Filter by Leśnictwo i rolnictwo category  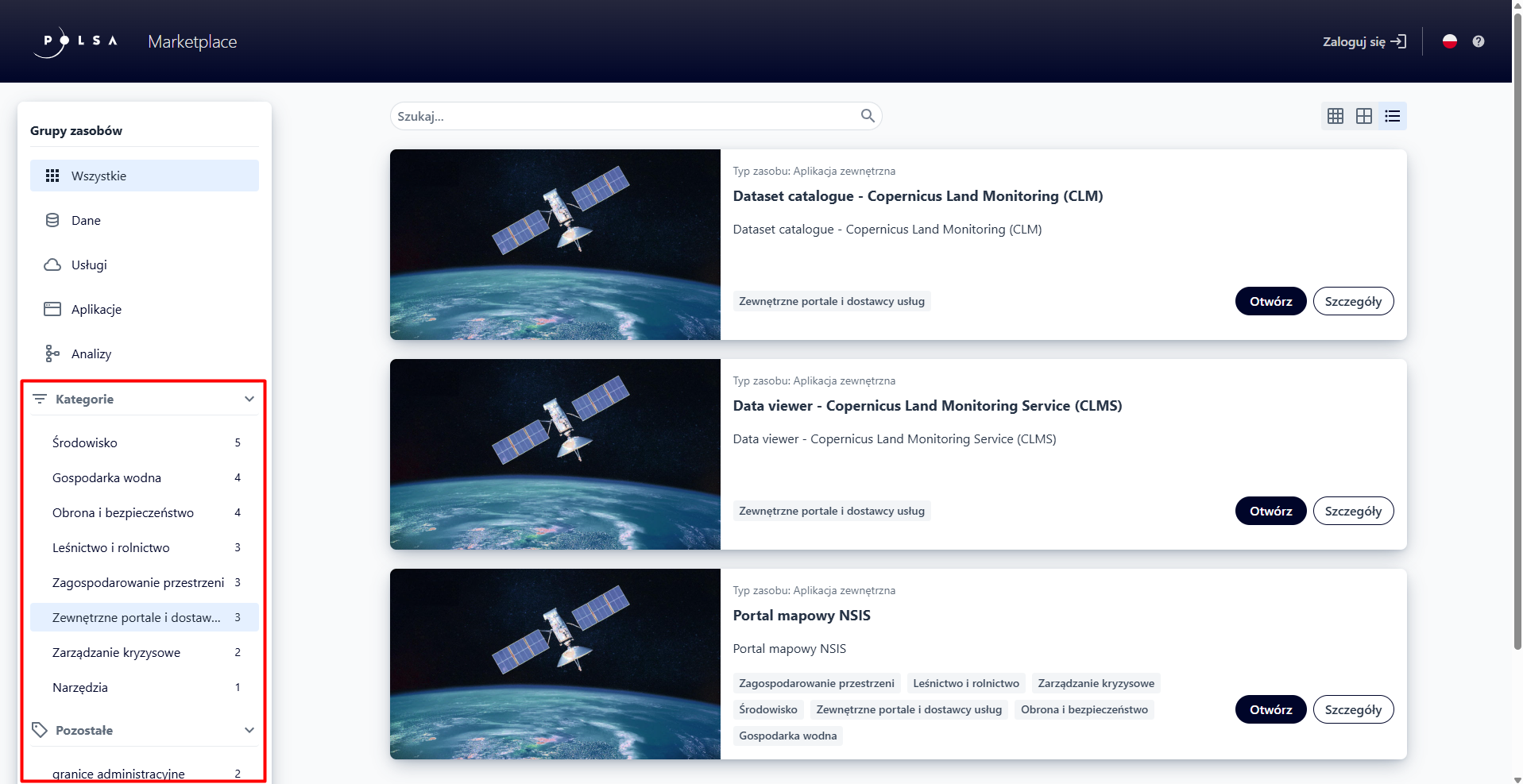point(145,547)
